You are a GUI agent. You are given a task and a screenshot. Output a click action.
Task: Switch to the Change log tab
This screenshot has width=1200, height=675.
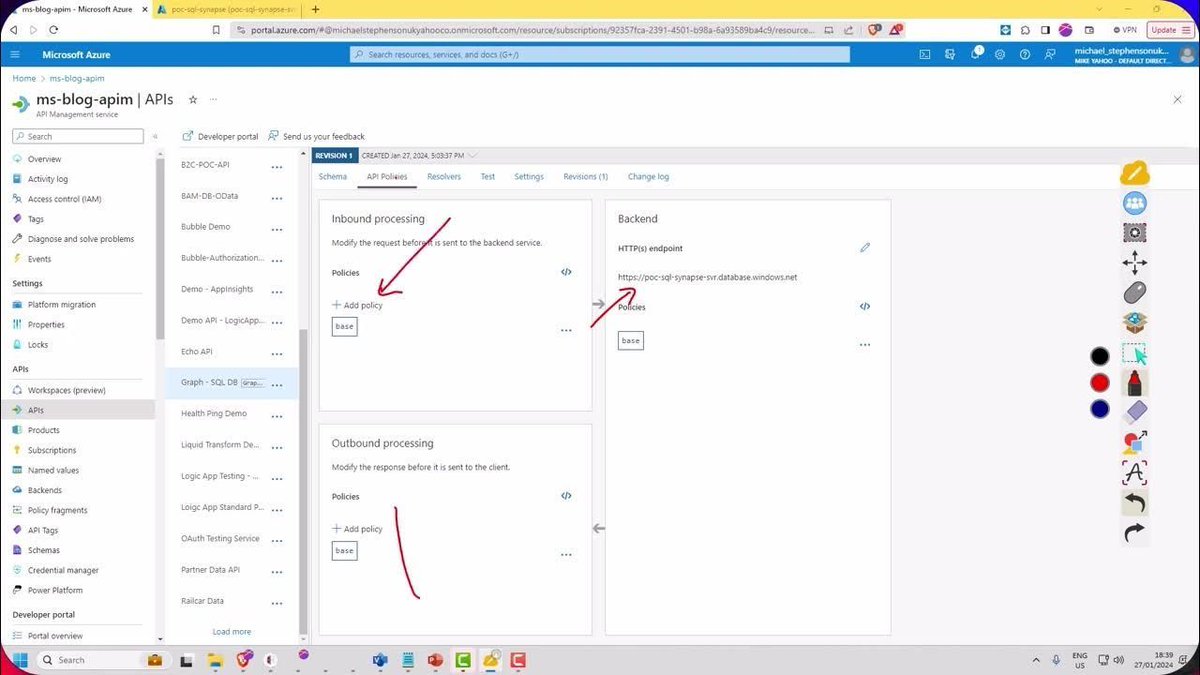649,176
